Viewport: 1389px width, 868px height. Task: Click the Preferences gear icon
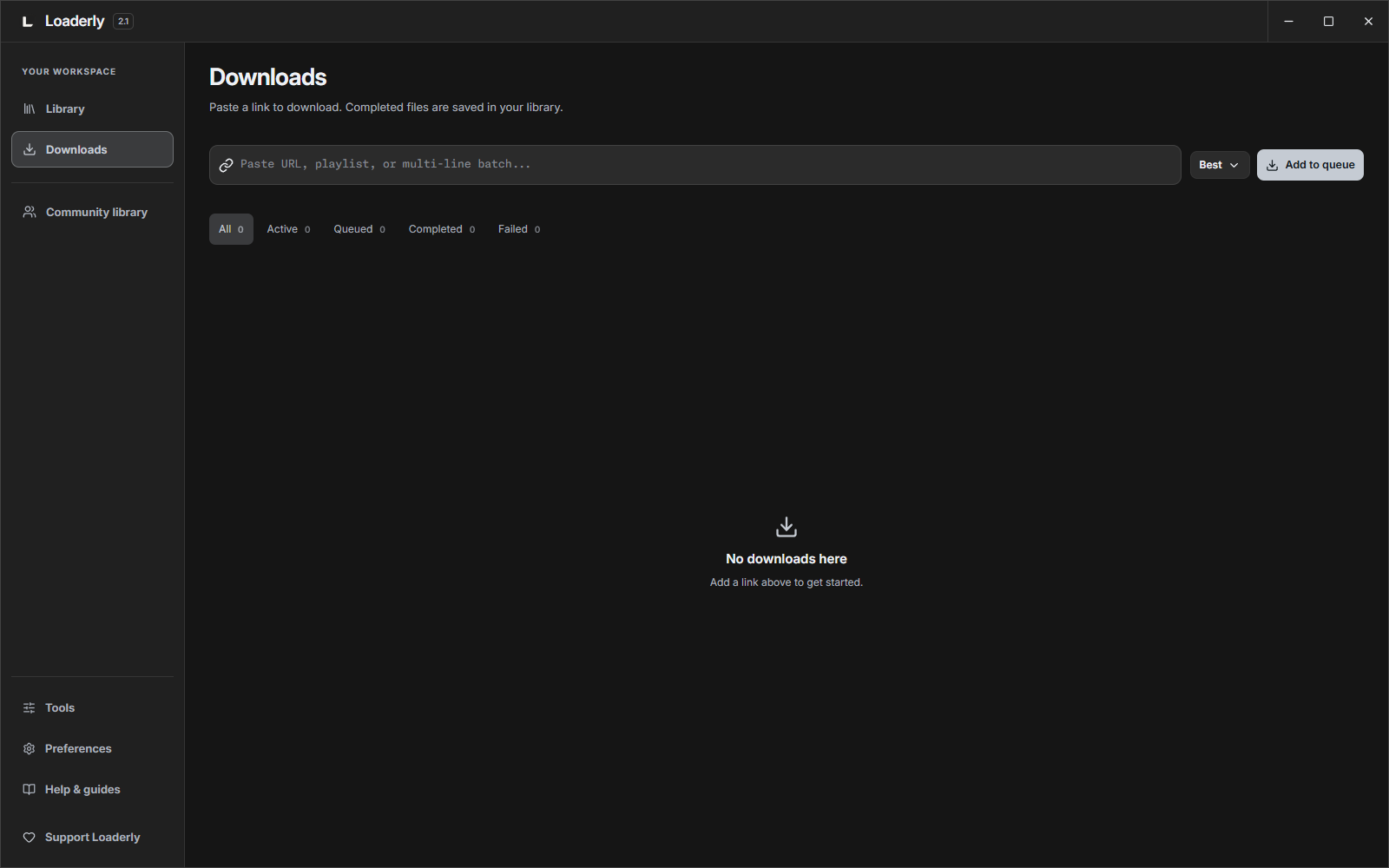[29, 748]
